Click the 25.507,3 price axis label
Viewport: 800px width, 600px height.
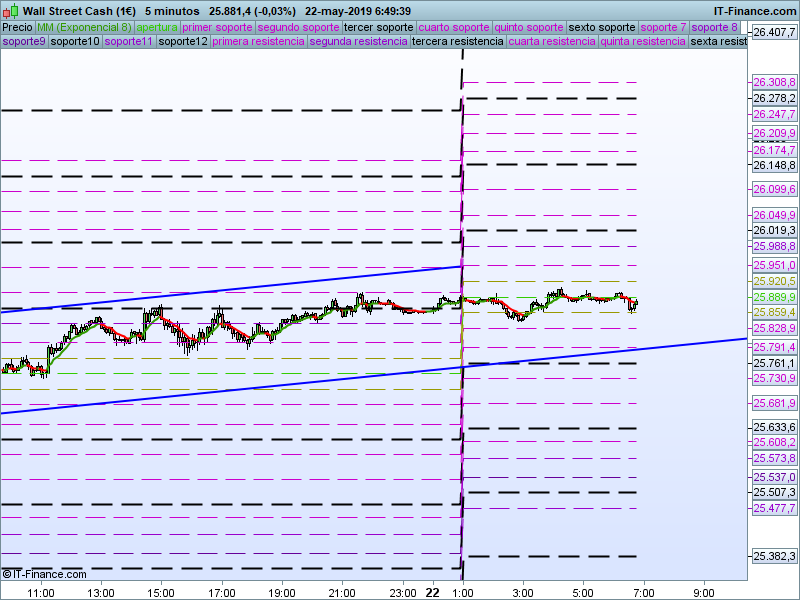(x=774, y=492)
